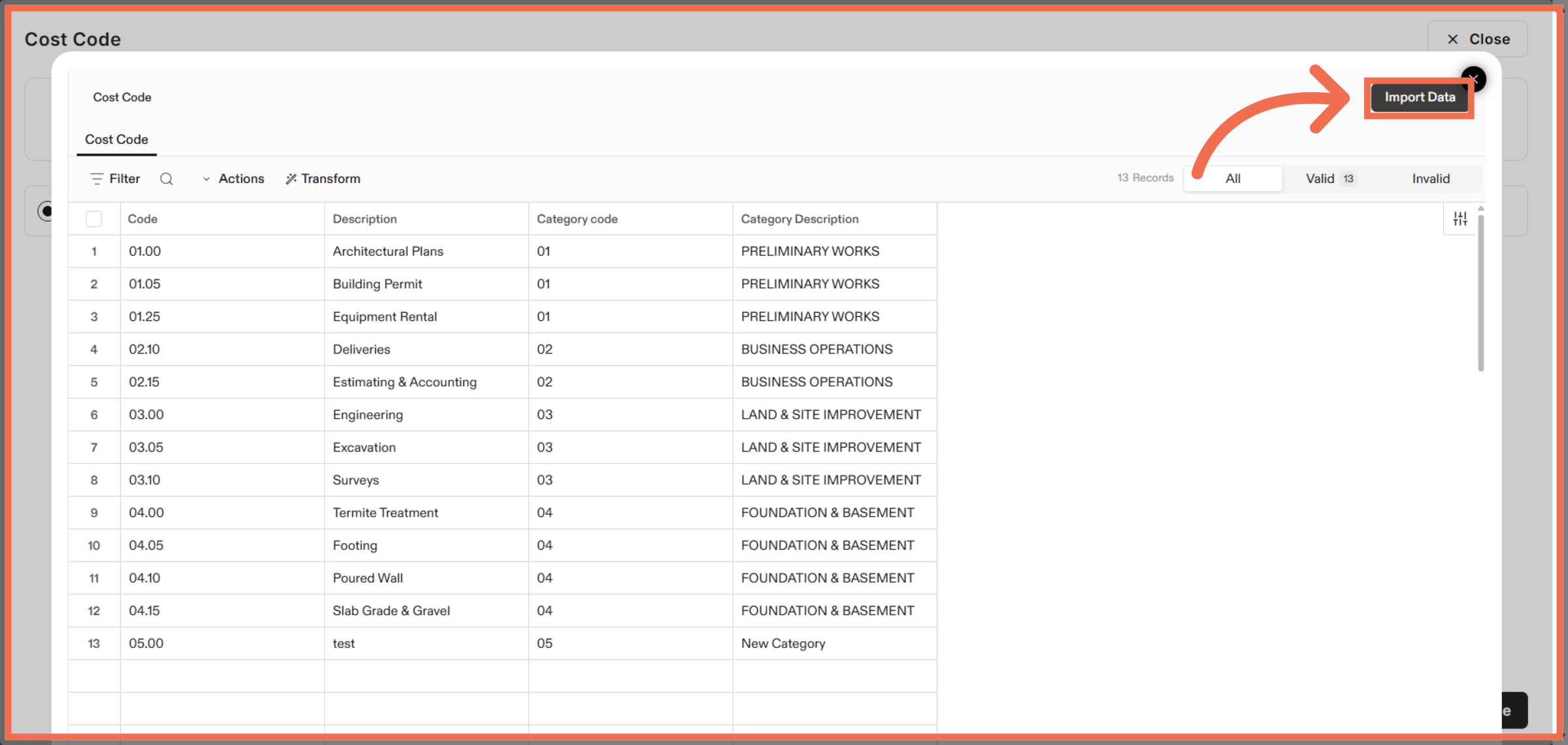Toggle the Invalid records filter
Screen dimensions: 1568x745
coord(1431,178)
